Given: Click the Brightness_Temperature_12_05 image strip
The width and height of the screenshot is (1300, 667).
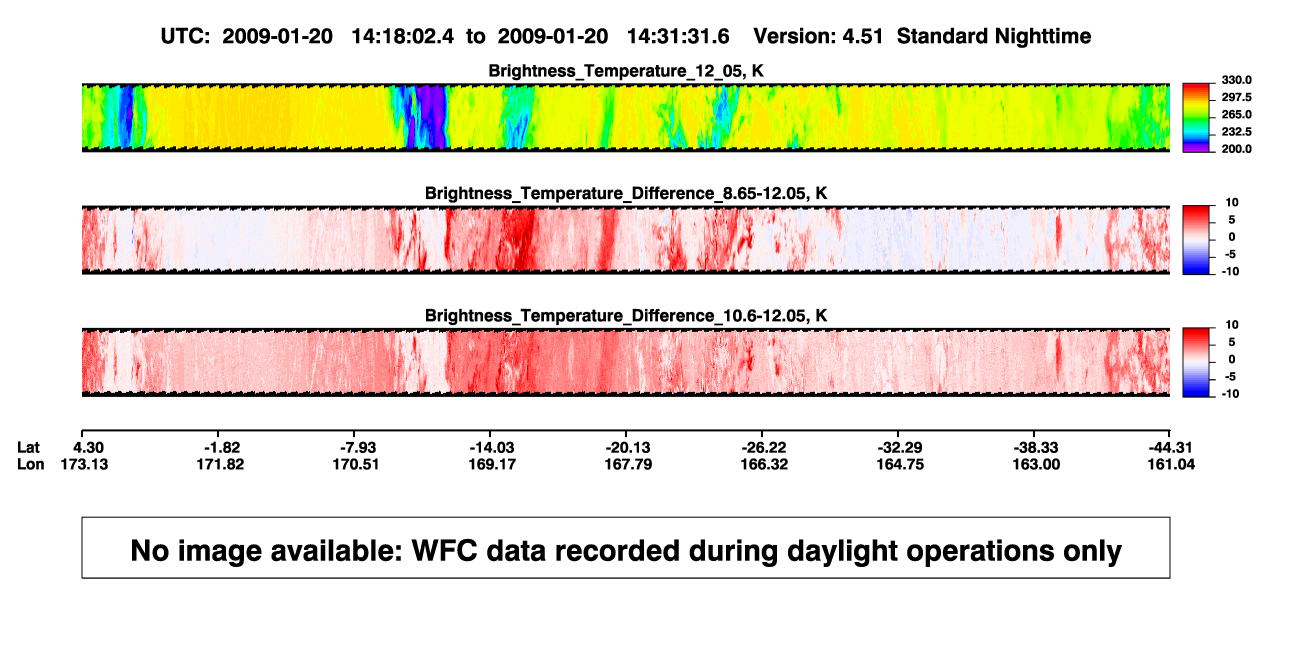Looking at the screenshot, I should tap(625, 117).
